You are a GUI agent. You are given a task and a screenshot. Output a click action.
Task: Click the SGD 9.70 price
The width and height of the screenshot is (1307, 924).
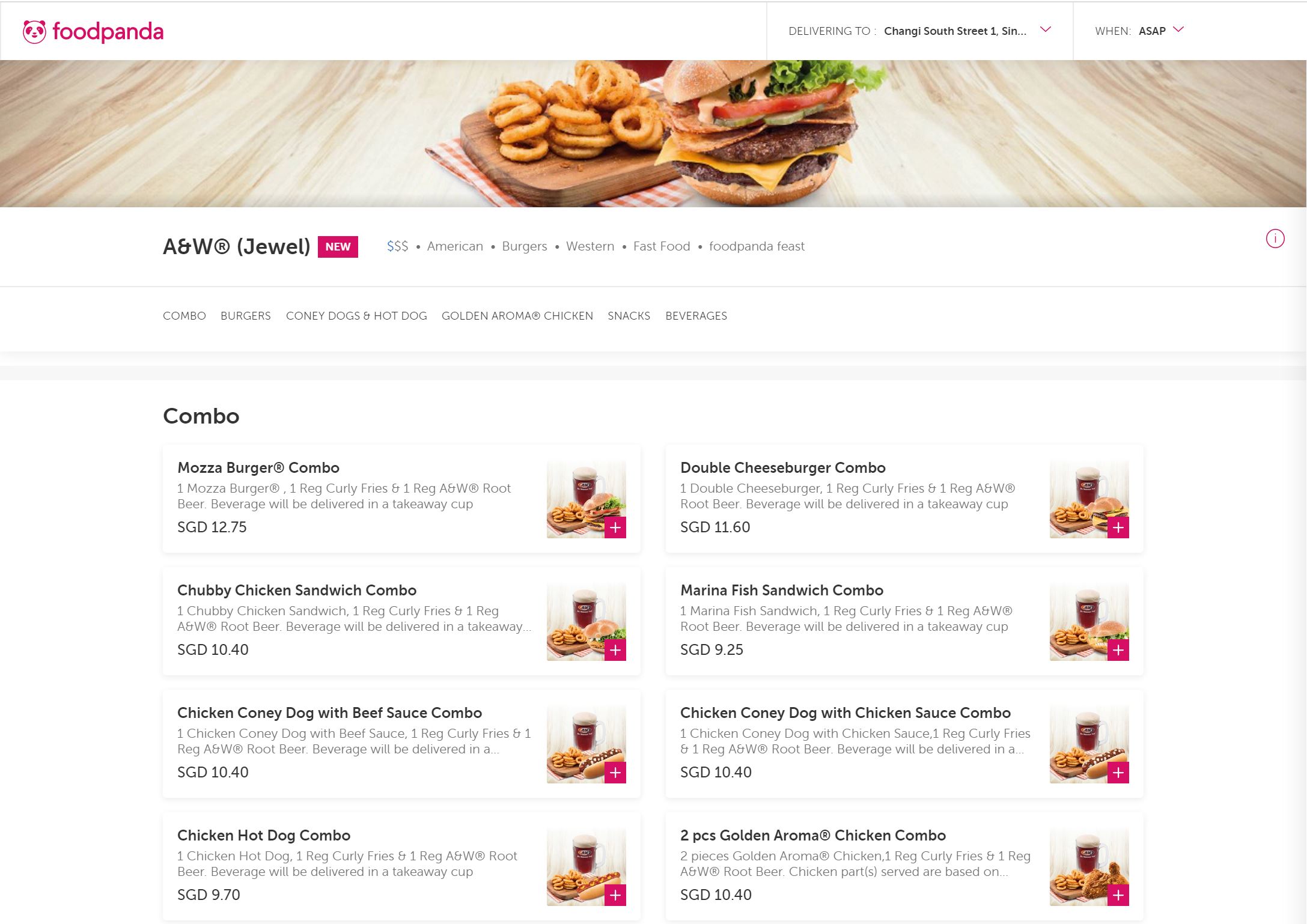(209, 895)
